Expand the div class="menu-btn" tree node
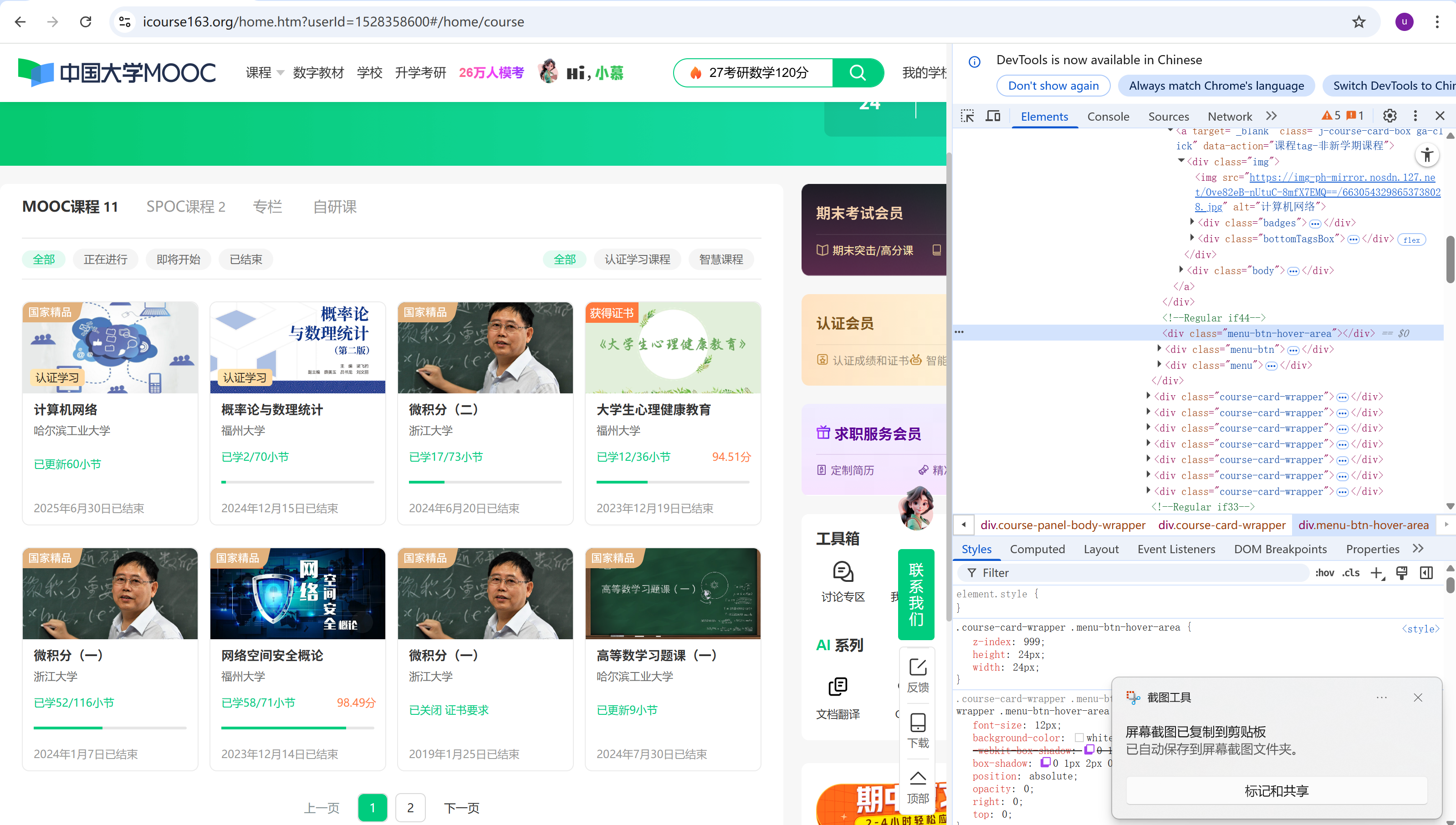Image resolution: width=1456 pixels, height=825 pixels. click(1159, 349)
